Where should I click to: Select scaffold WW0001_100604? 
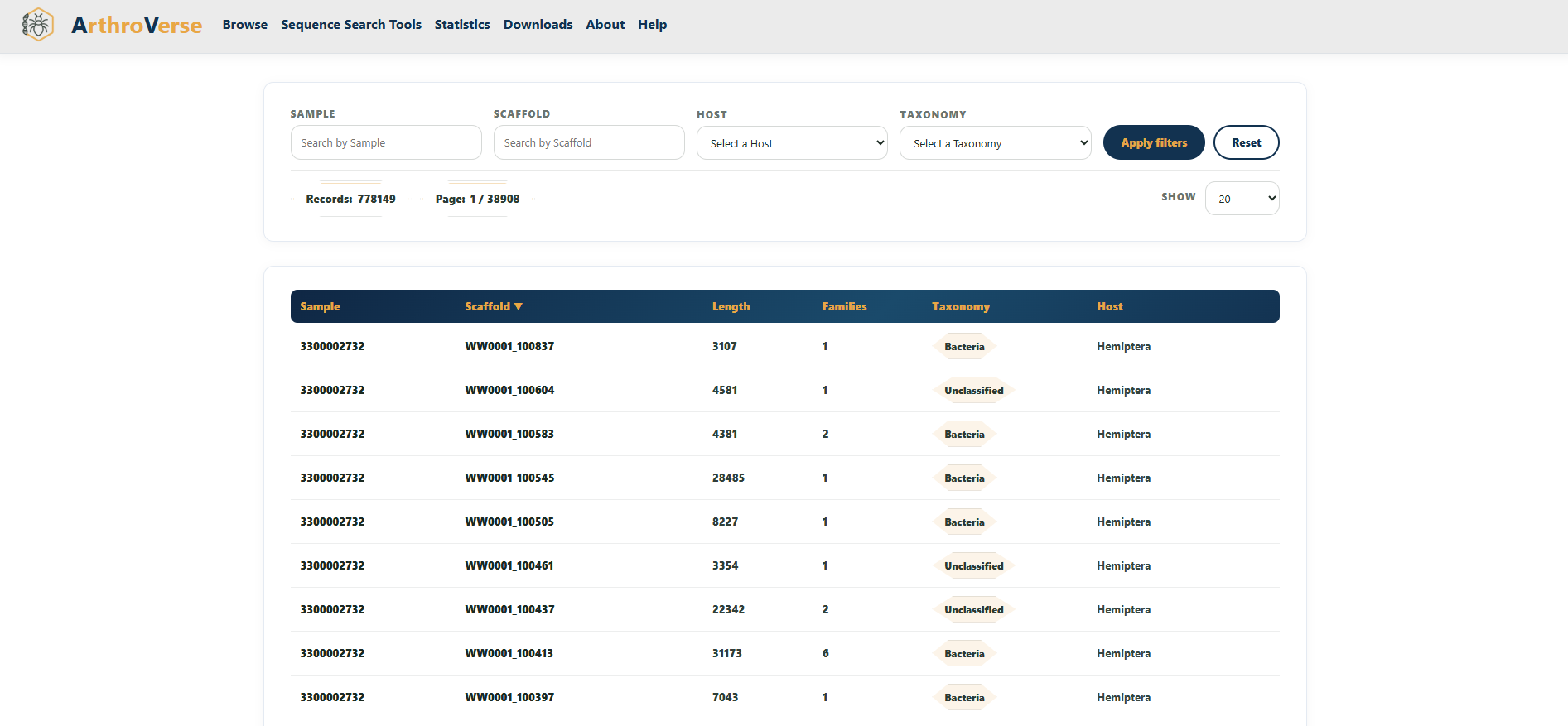tap(509, 390)
